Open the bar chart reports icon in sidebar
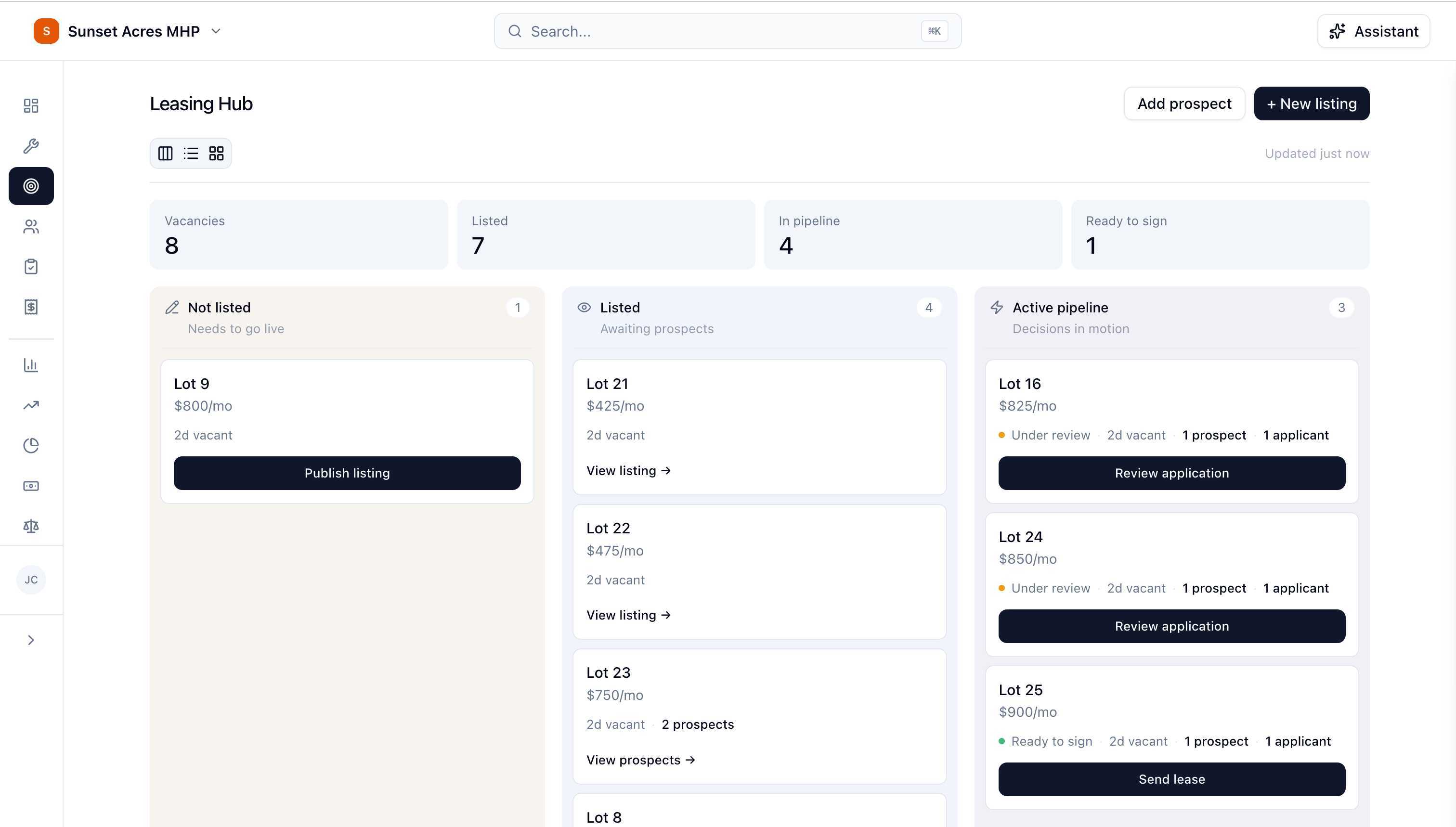This screenshot has height=827, width=1456. pos(31,365)
